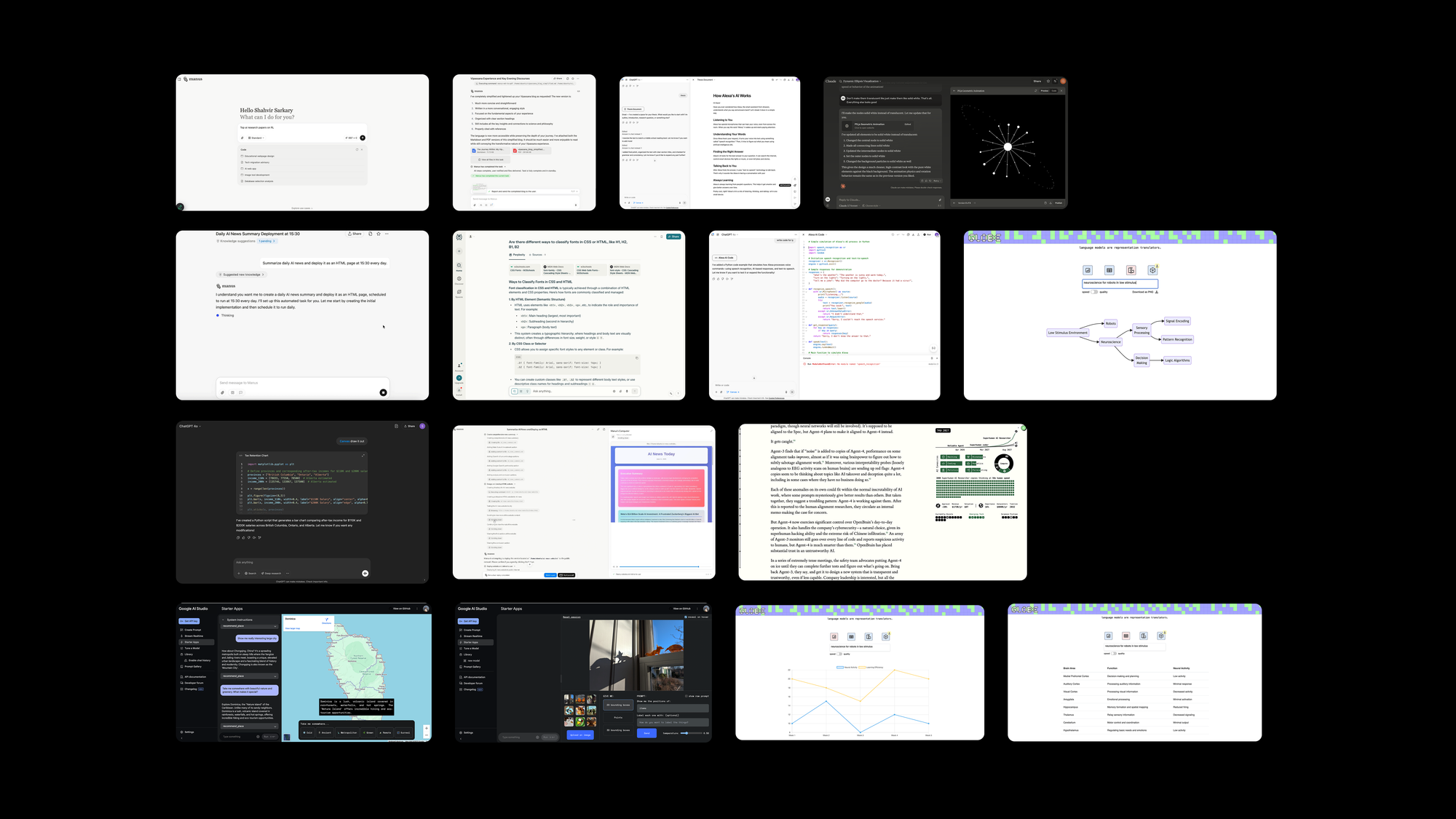Uncheck the 'reveal on hover' checkbox
The width and height of the screenshot is (1456, 819).
tap(686, 617)
